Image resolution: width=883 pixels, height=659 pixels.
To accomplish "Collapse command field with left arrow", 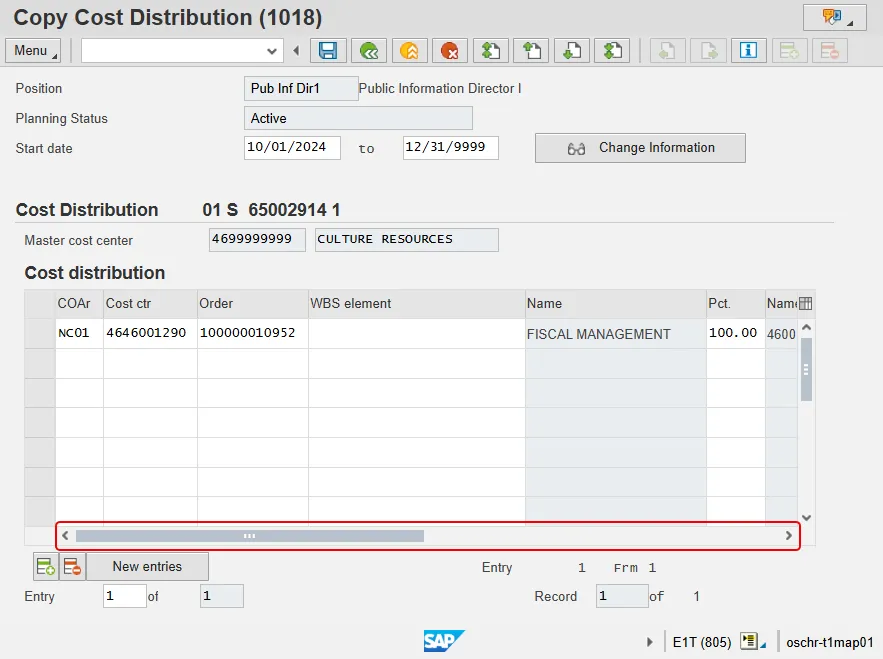I will click(296, 51).
